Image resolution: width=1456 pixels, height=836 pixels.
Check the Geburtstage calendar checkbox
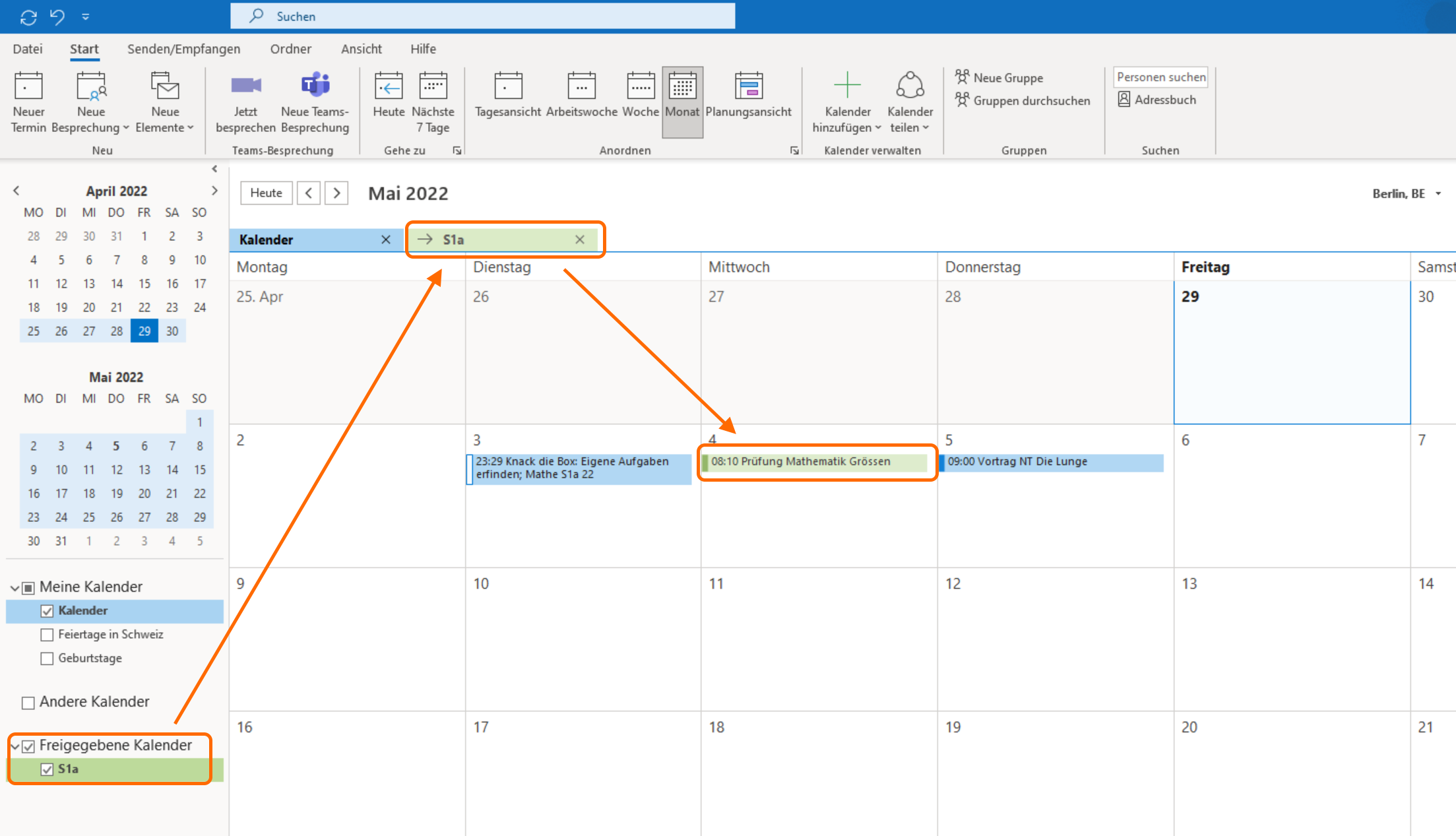[x=47, y=659]
